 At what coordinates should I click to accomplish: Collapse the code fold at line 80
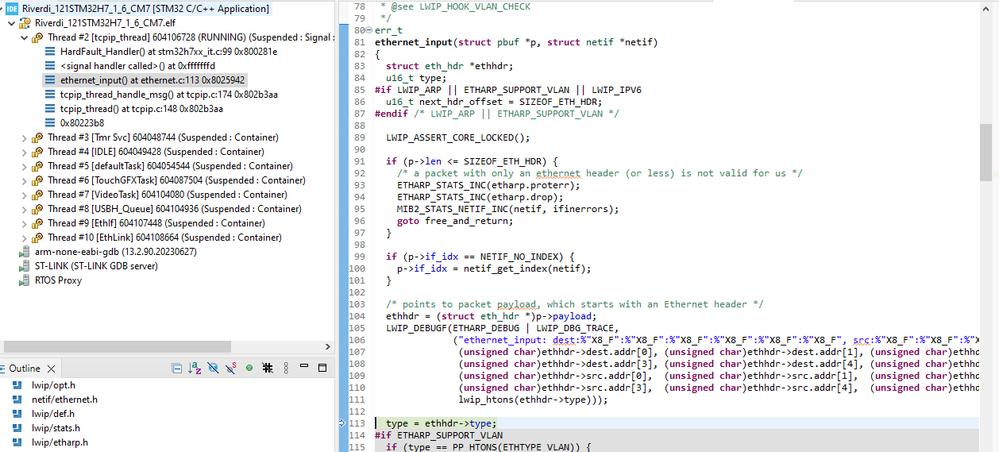pos(370,31)
